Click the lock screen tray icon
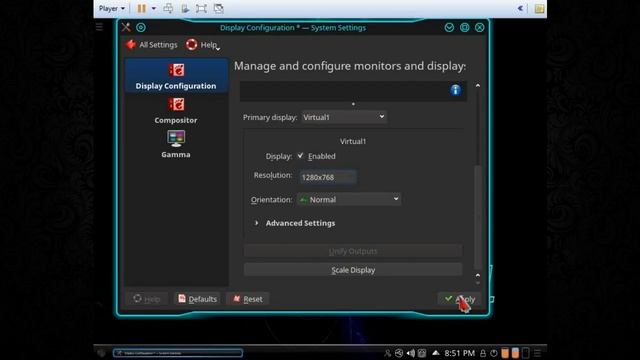Image resolution: width=640 pixels, height=360 pixels. [x=483, y=353]
